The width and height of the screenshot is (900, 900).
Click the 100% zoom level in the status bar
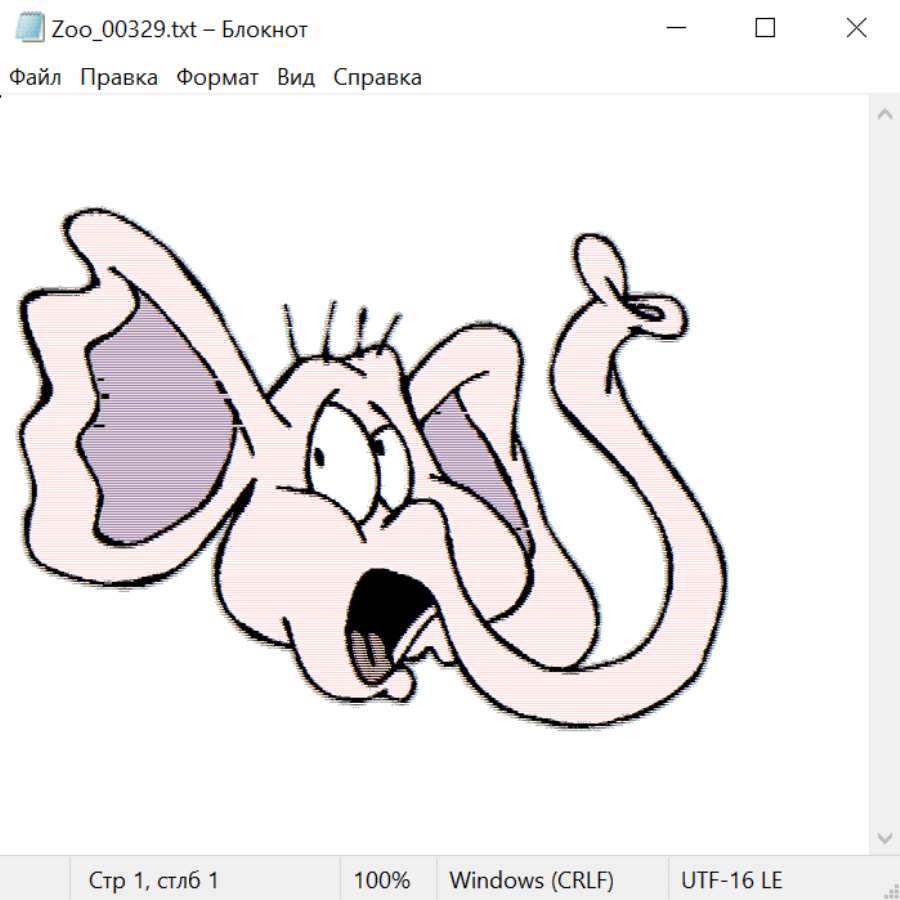382,881
